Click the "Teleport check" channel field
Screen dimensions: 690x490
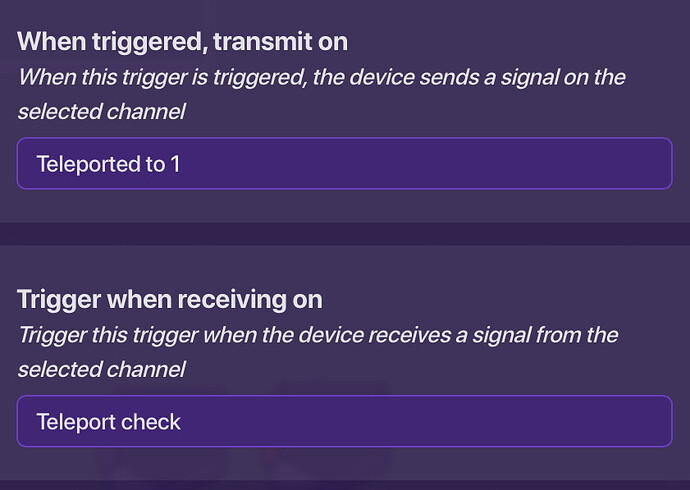click(343, 422)
